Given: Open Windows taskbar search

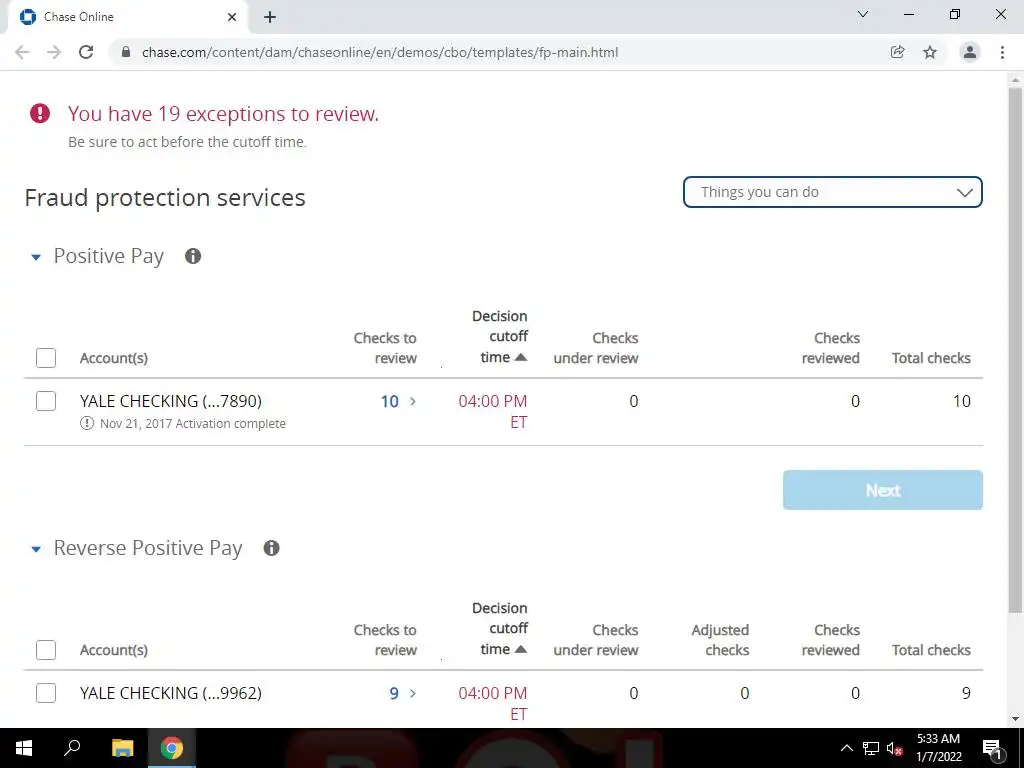Looking at the screenshot, I should tap(72, 748).
